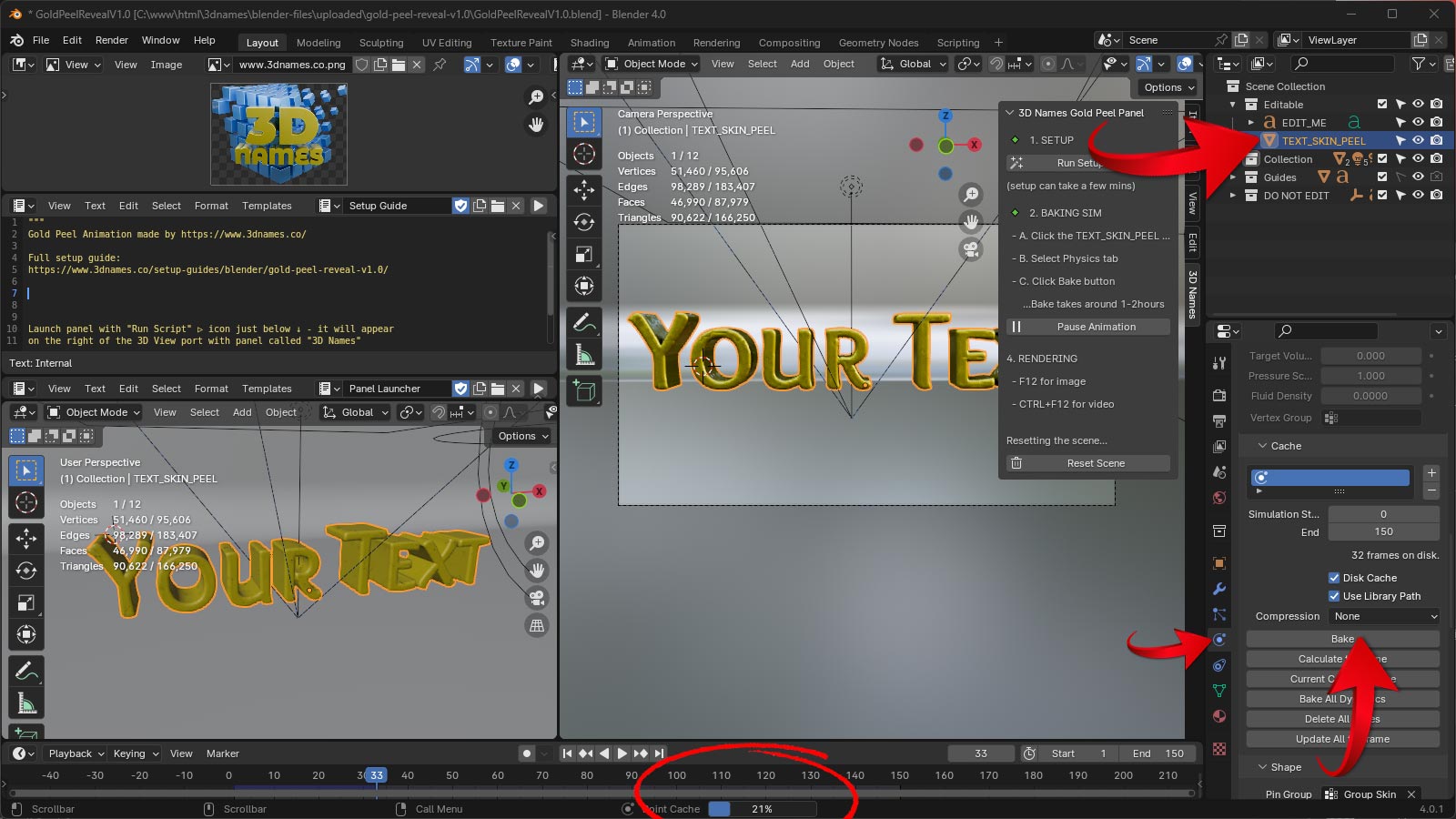Image resolution: width=1456 pixels, height=819 pixels.
Task: Select the Move tool in the viewport toolbar
Action: coord(584,190)
